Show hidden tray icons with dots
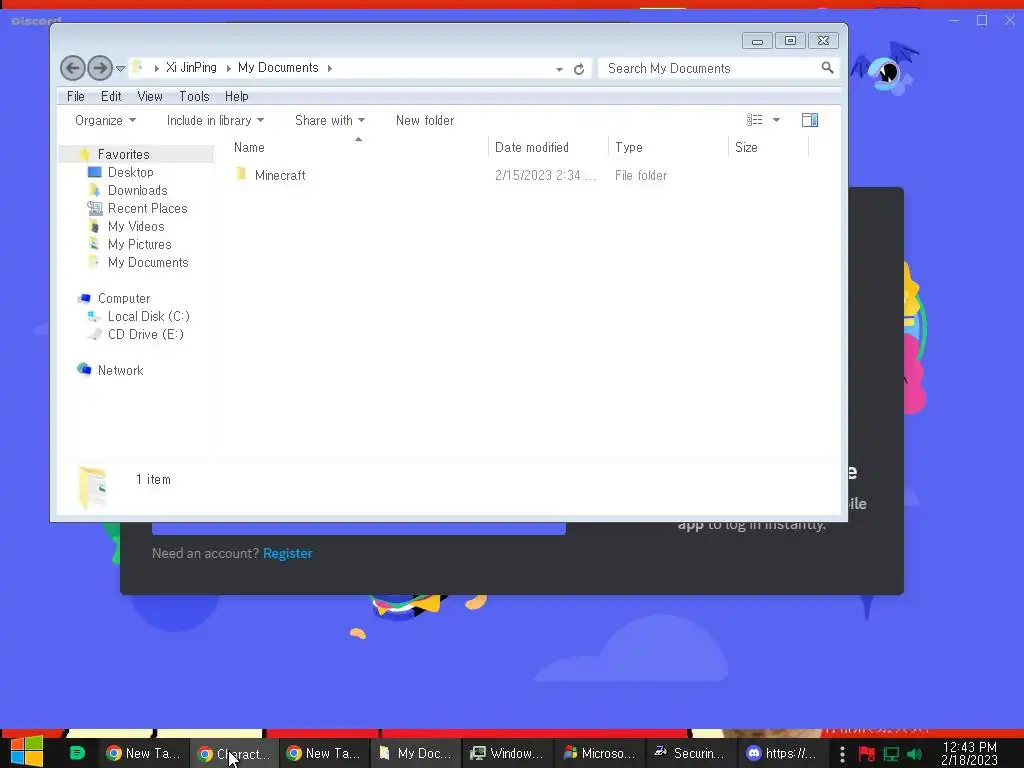The height and width of the screenshot is (768, 1024). pos(842,754)
